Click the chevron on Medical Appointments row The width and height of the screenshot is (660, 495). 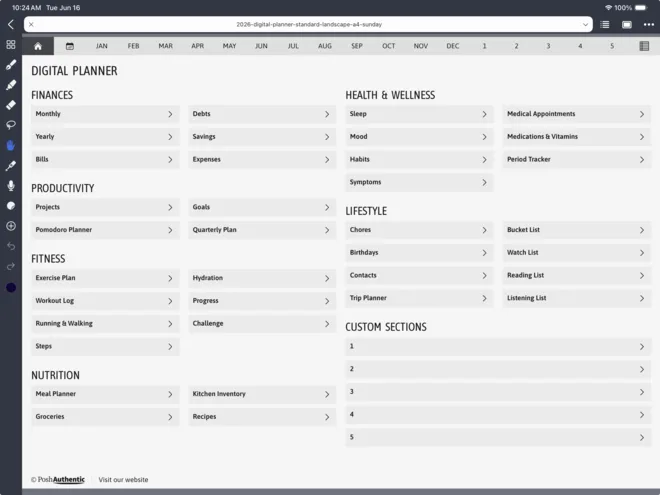(x=642, y=114)
